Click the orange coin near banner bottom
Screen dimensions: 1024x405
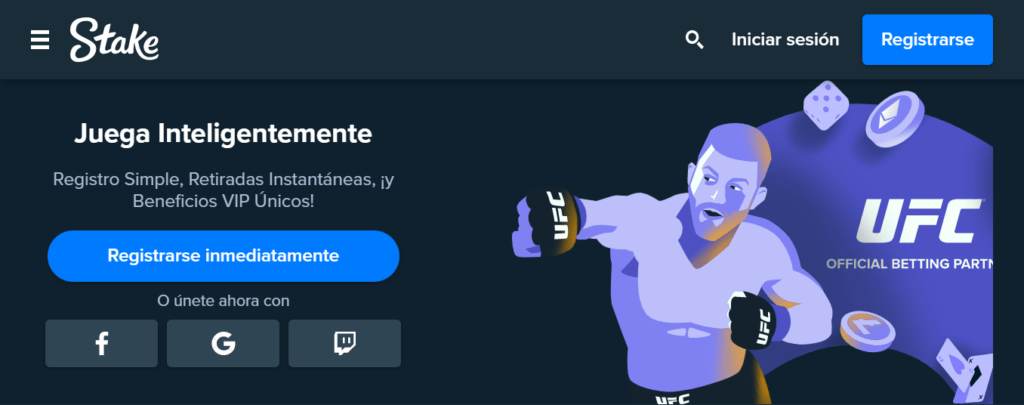click(869, 331)
